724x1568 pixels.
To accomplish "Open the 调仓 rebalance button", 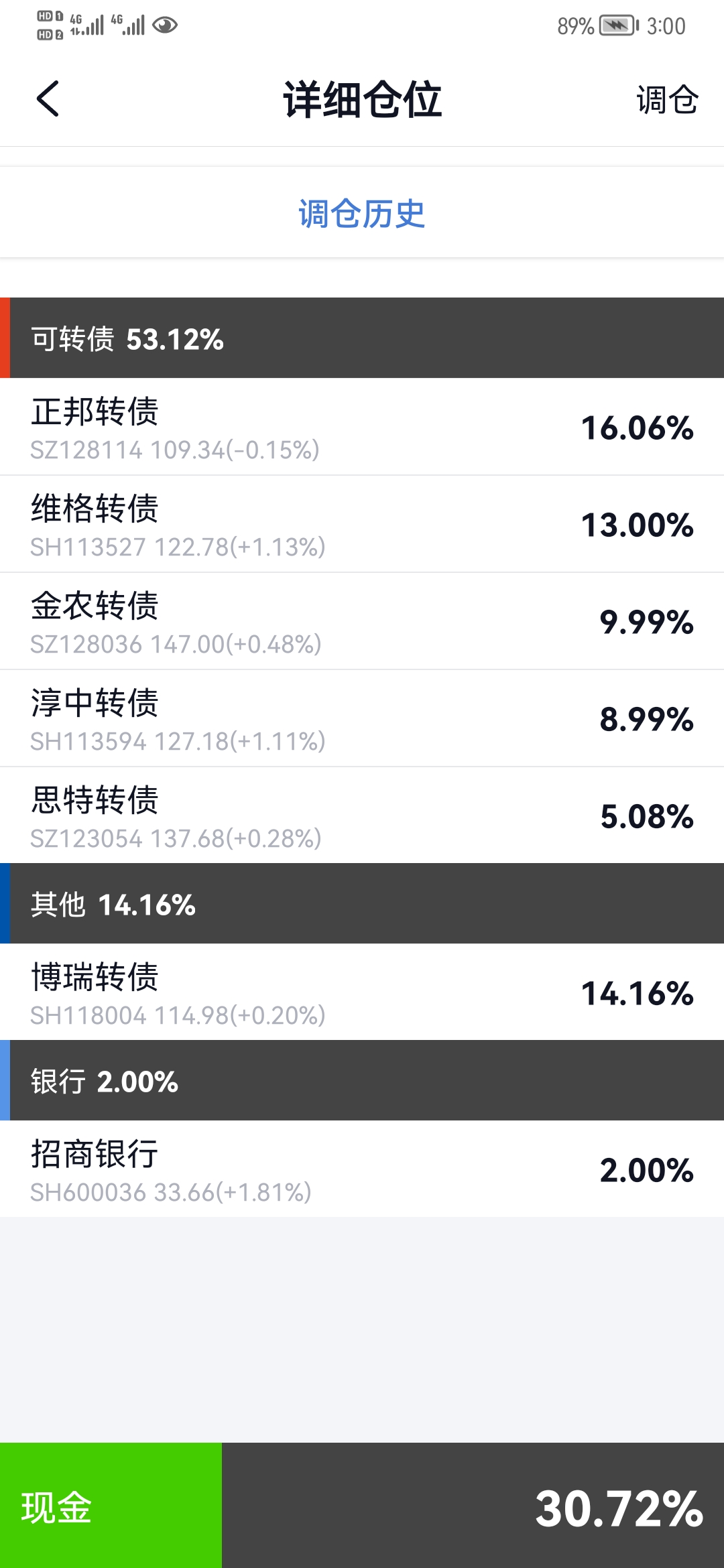I will click(667, 100).
